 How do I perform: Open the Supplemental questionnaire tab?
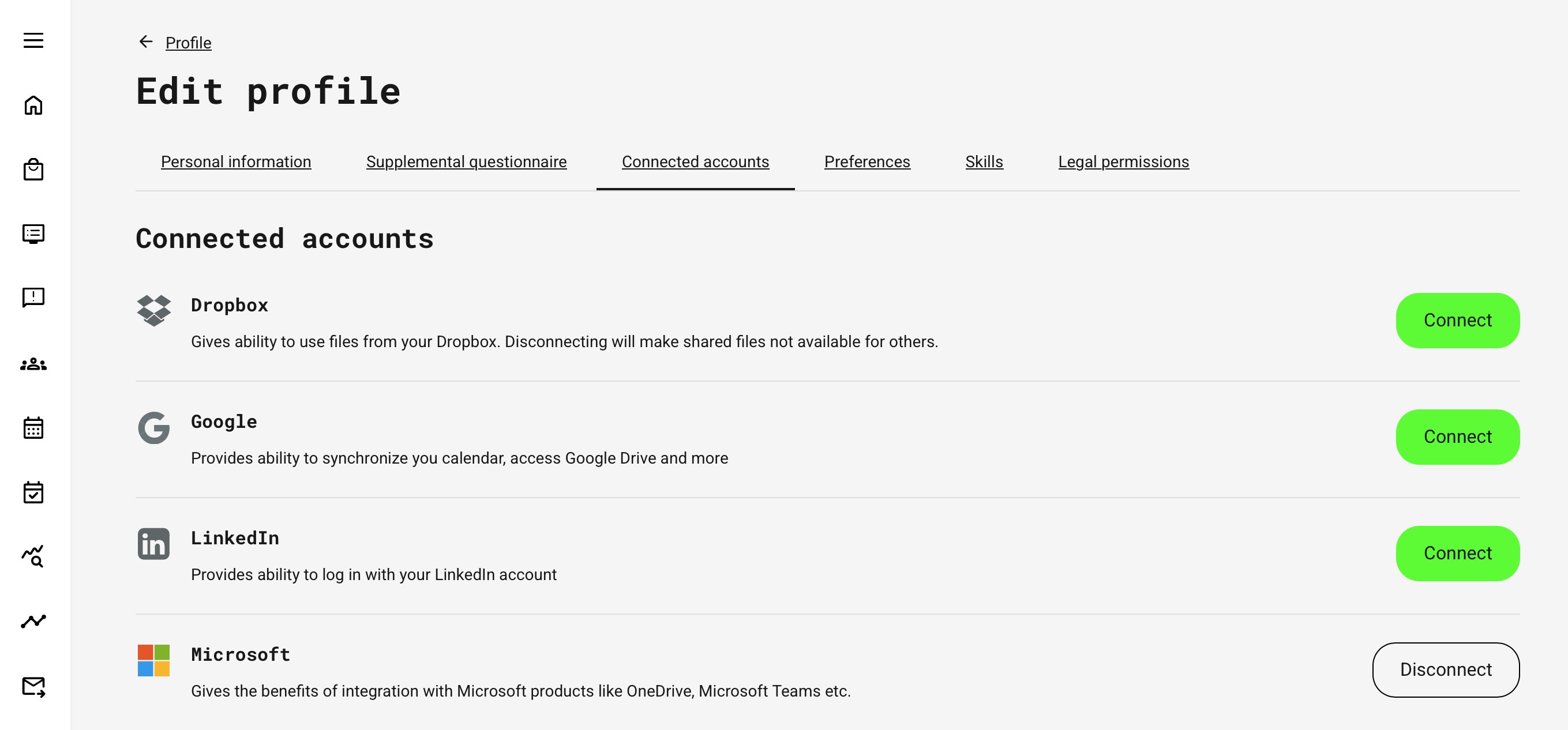tap(466, 162)
